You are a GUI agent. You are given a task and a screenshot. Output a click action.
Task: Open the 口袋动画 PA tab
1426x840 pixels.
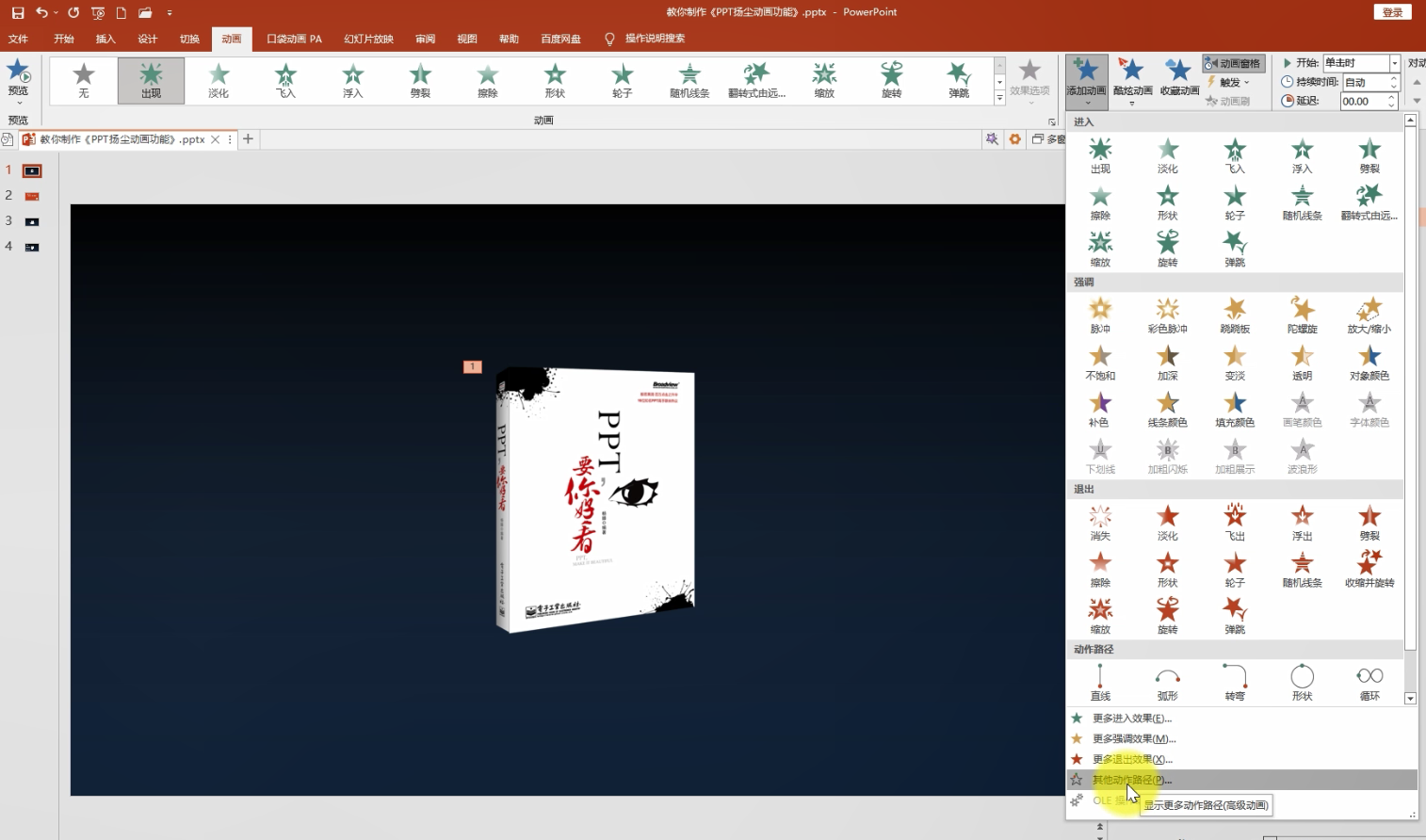pyautogui.click(x=294, y=39)
